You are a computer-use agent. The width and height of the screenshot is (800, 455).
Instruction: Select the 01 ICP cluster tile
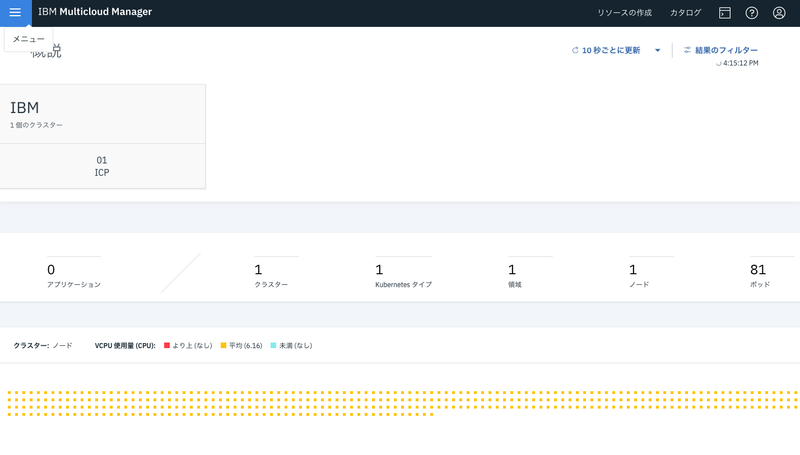[x=103, y=166]
